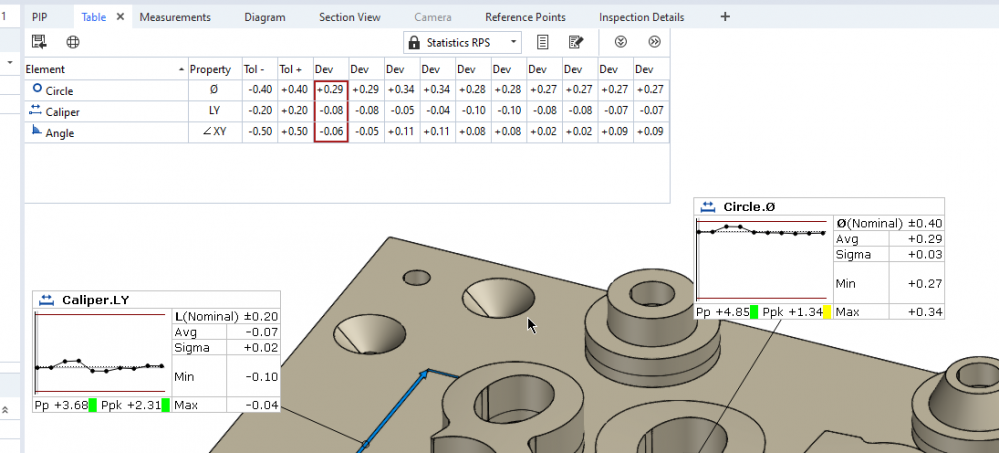Image resolution: width=999 pixels, height=453 pixels.
Task: Switch to the Inspection Details tab
Action: tap(641, 17)
